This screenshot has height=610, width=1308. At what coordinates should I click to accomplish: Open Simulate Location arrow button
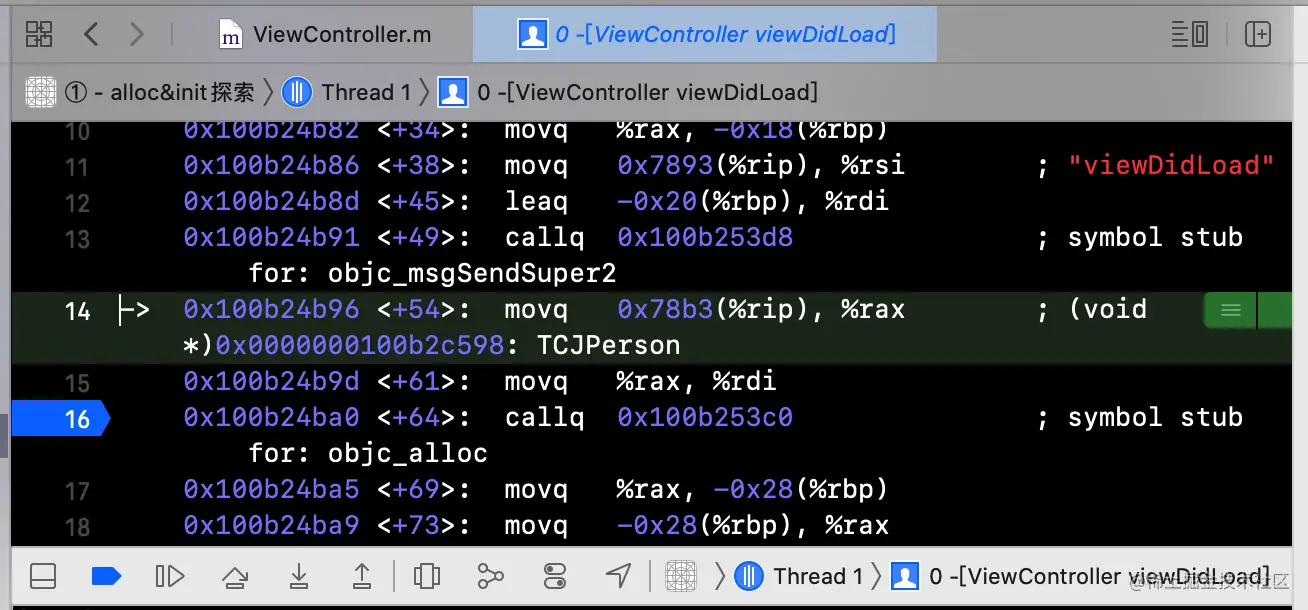[619, 576]
